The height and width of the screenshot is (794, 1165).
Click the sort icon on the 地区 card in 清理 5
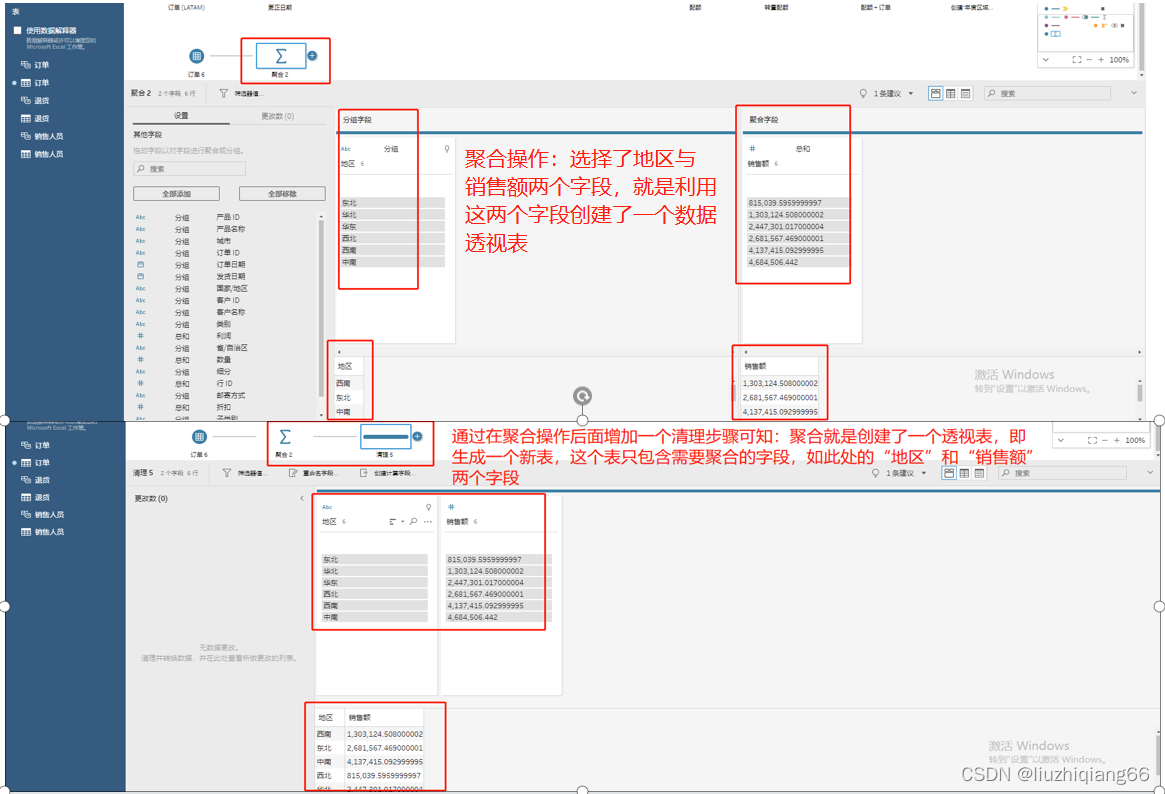[x=393, y=521]
